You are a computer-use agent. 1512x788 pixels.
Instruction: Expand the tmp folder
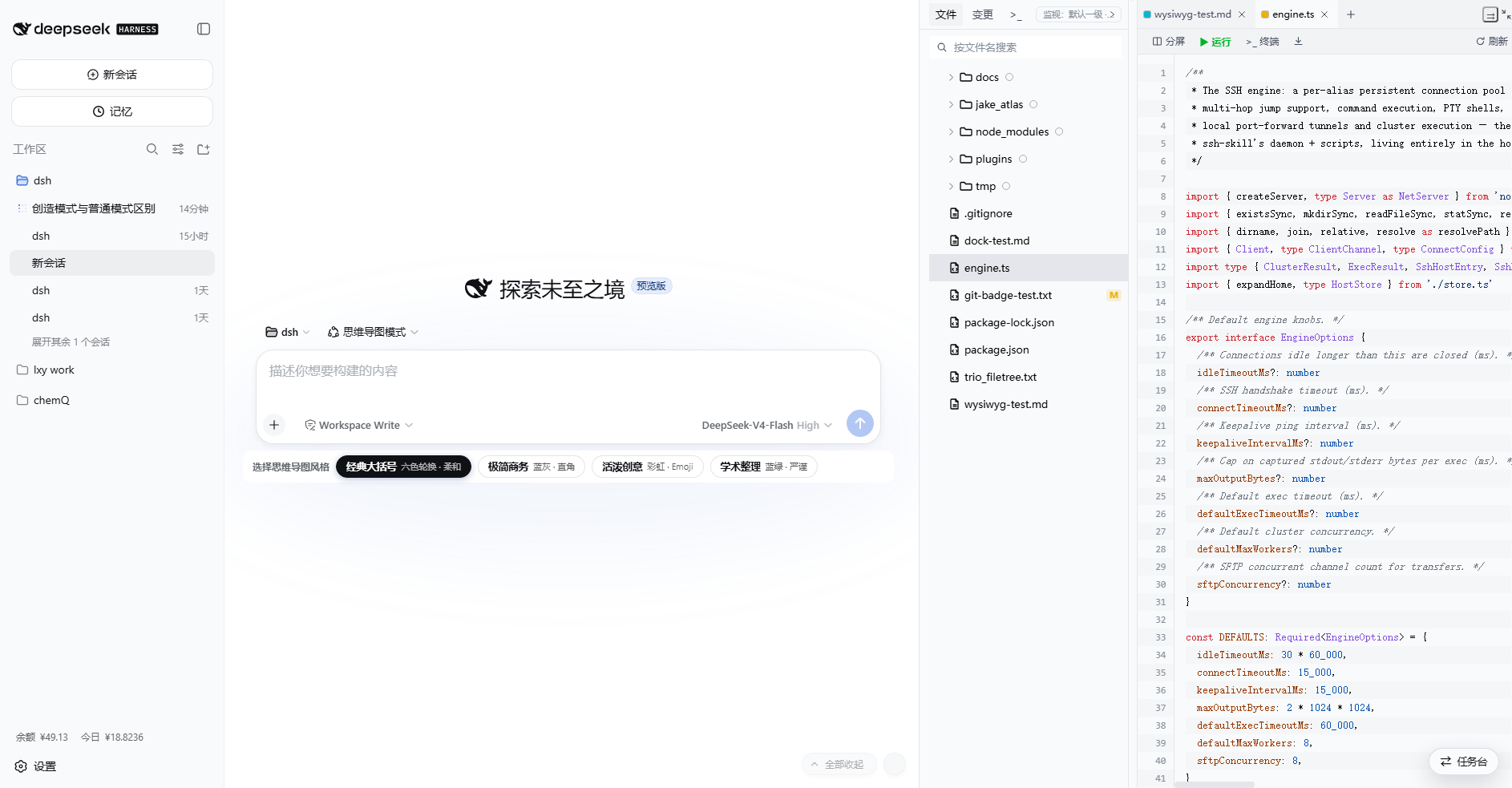click(x=951, y=187)
